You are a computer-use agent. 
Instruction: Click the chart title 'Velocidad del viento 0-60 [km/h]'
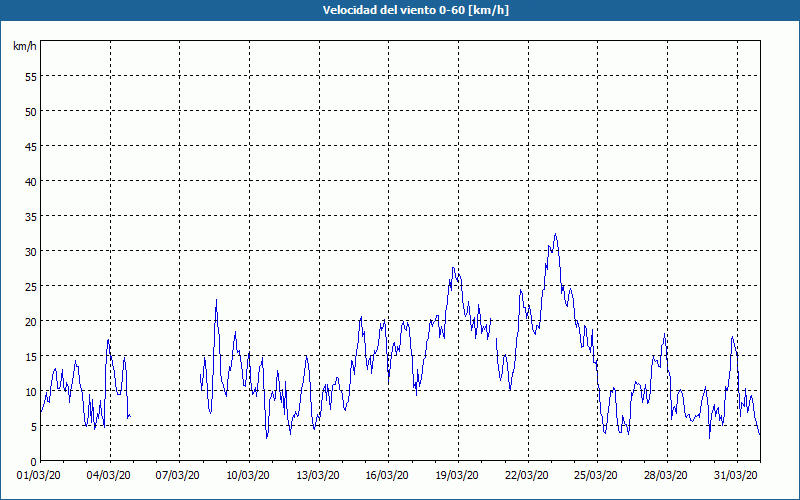tap(416, 10)
